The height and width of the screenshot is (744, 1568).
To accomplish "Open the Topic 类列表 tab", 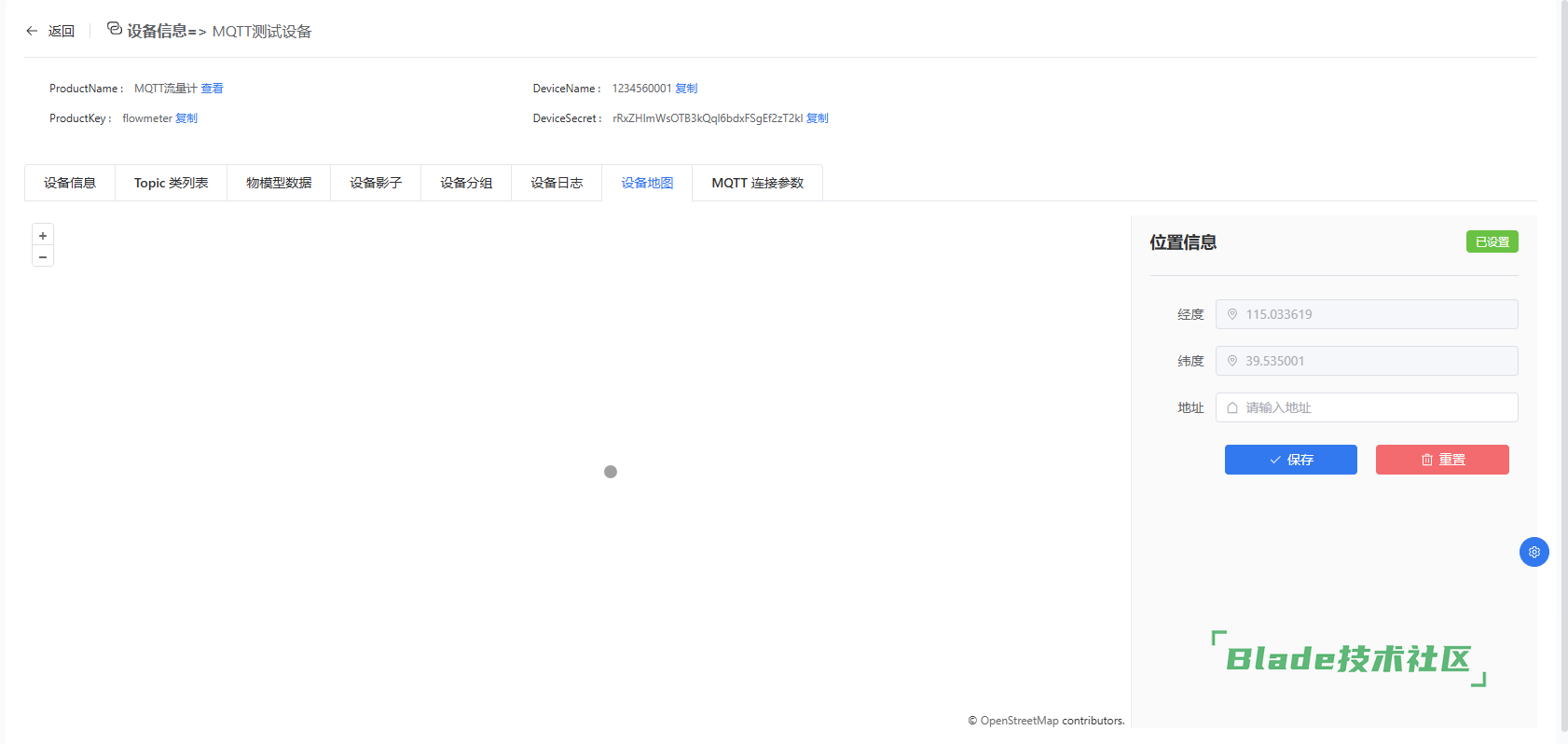I will click(171, 183).
